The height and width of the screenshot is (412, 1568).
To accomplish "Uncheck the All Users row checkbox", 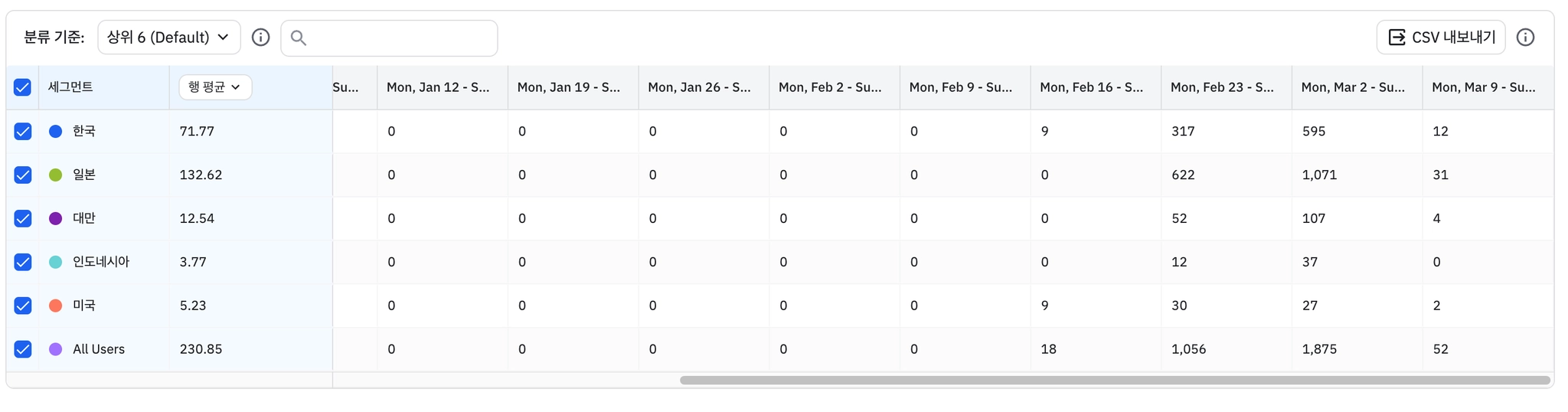I will [23, 349].
